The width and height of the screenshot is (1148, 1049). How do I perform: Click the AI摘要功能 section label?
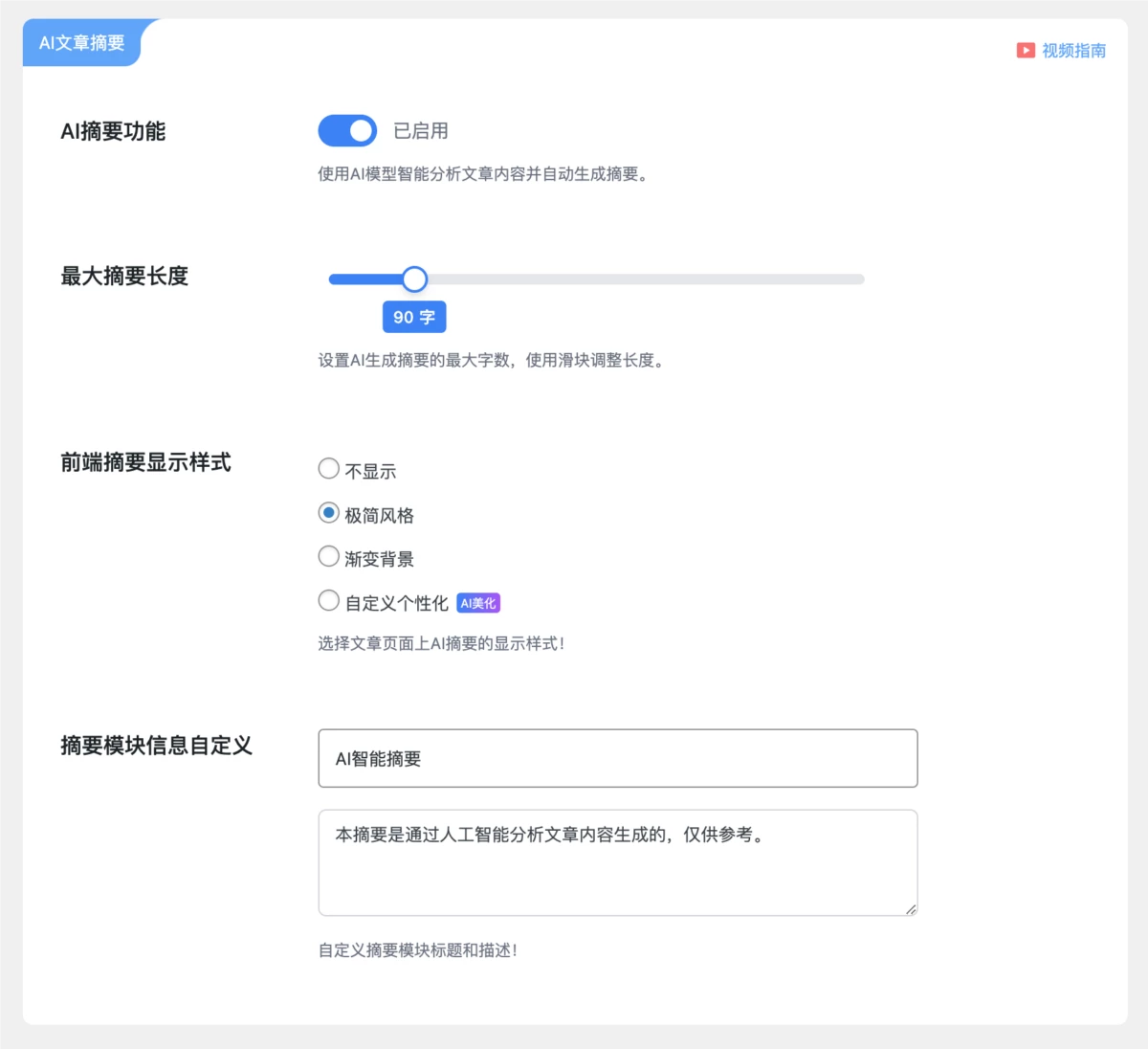tap(113, 132)
